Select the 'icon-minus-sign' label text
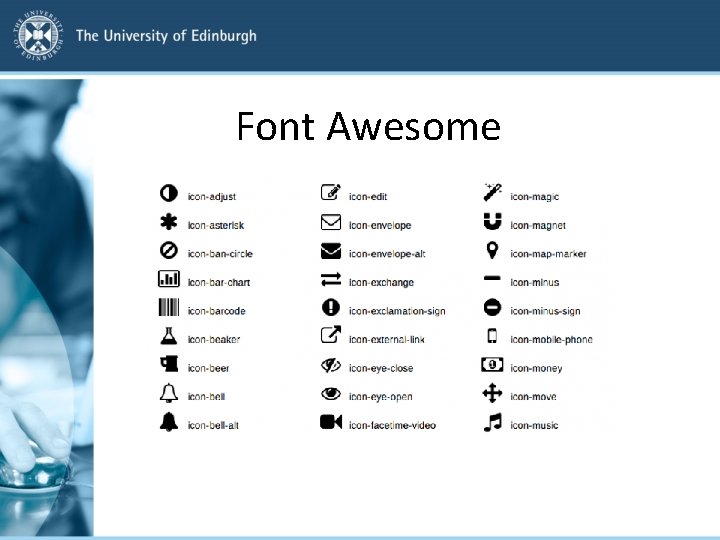Viewport: 720px width, 540px height. (545, 311)
